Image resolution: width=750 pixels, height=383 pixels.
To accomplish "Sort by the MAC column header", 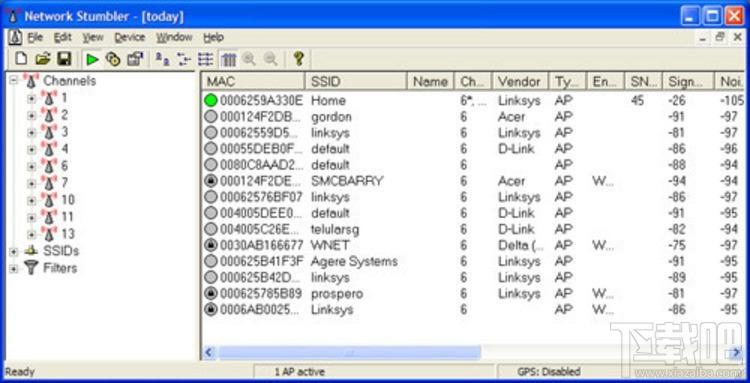I will coord(253,81).
